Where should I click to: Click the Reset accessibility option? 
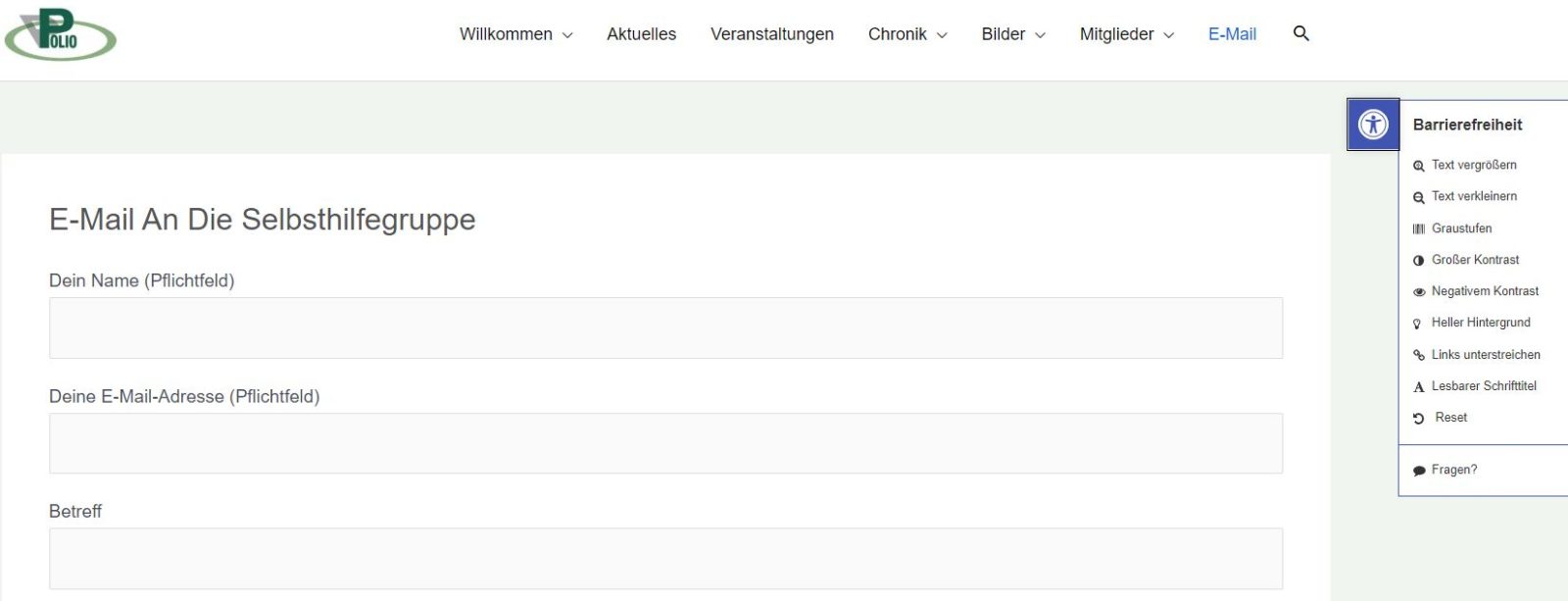[x=1450, y=418]
